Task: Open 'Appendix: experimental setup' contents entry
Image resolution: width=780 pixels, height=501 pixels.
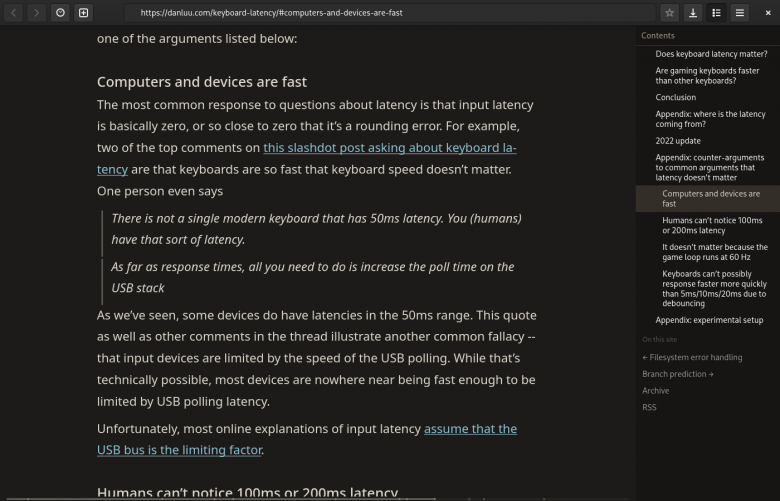Action: pos(709,320)
